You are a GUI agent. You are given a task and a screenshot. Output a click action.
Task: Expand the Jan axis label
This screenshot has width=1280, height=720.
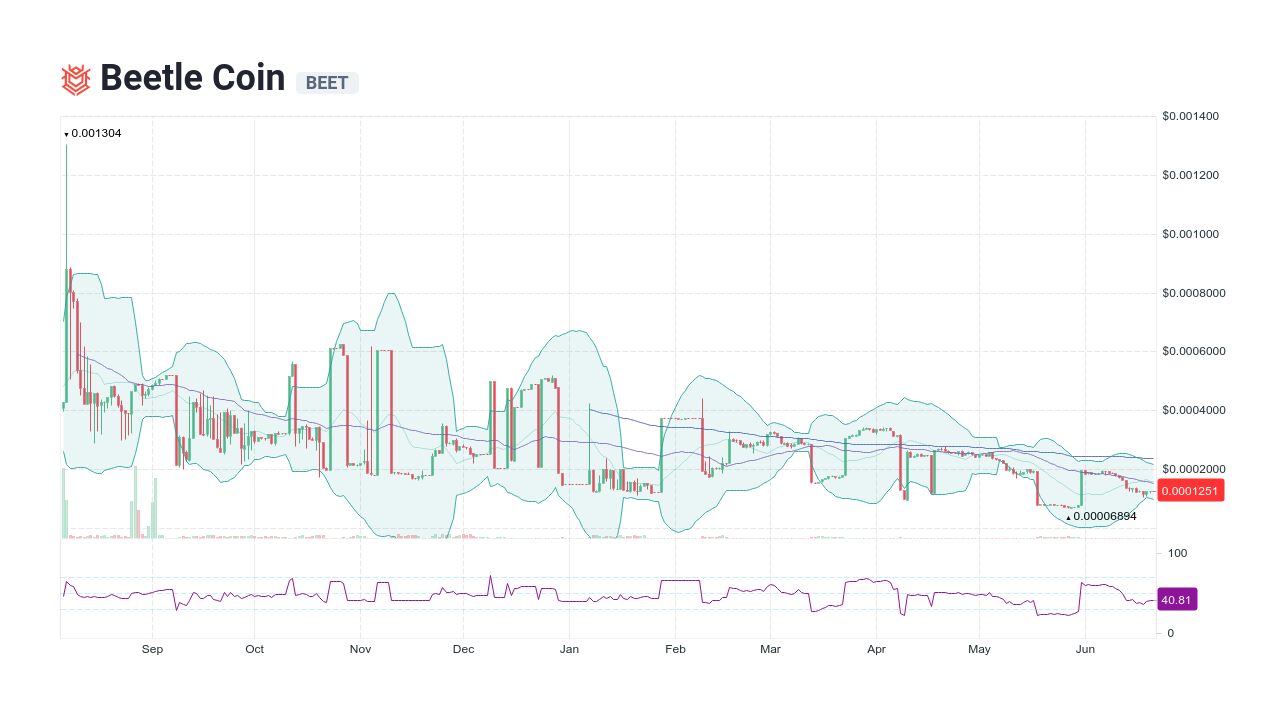[x=569, y=649]
